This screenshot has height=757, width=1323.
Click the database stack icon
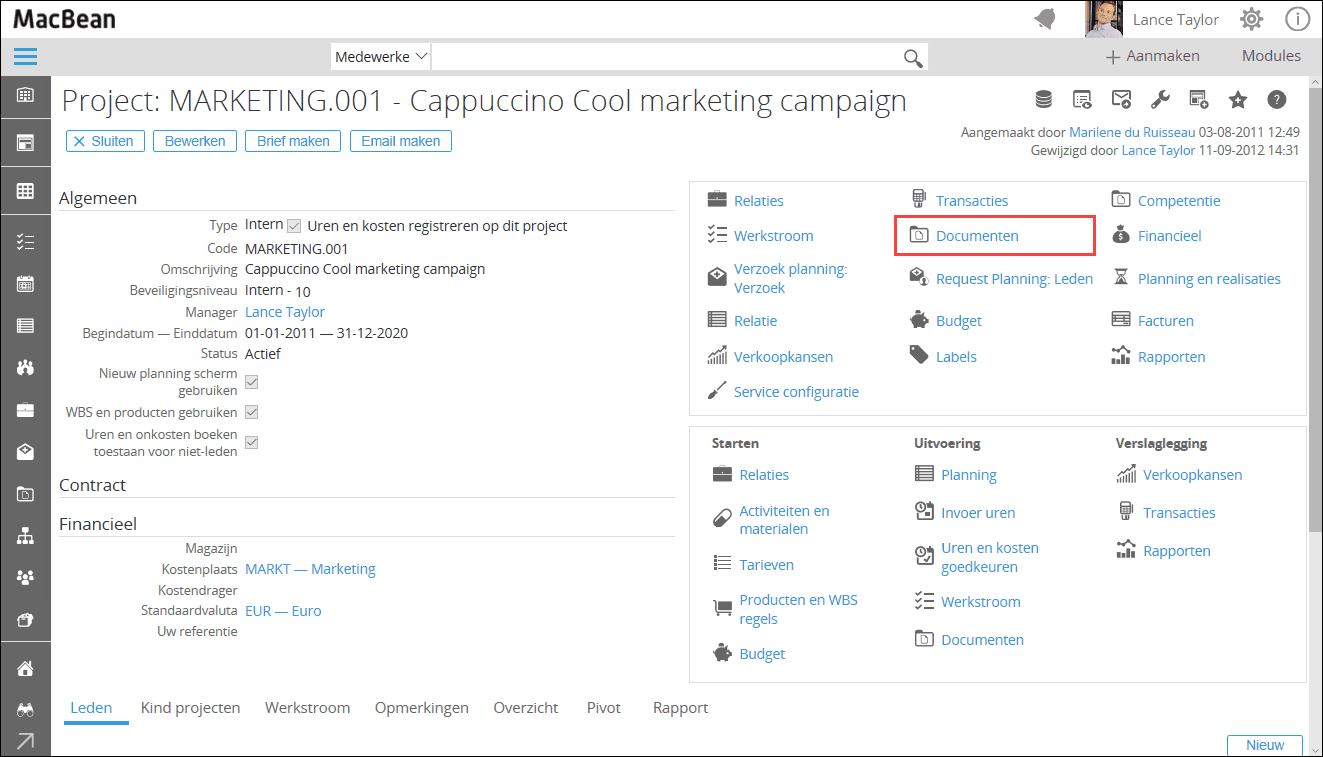pyautogui.click(x=1043, y=99)
